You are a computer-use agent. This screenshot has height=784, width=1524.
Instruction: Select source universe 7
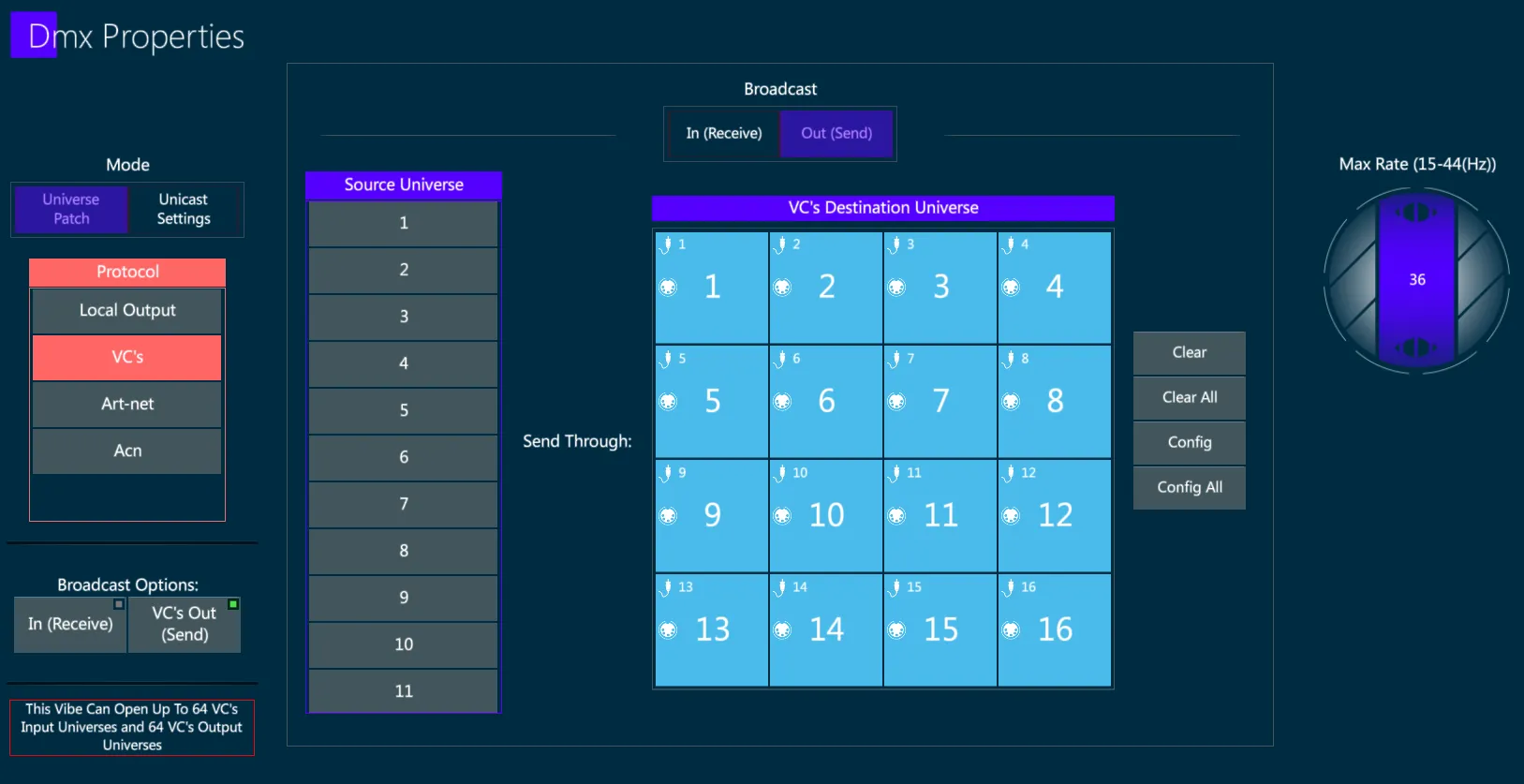(x=404, y=504)
